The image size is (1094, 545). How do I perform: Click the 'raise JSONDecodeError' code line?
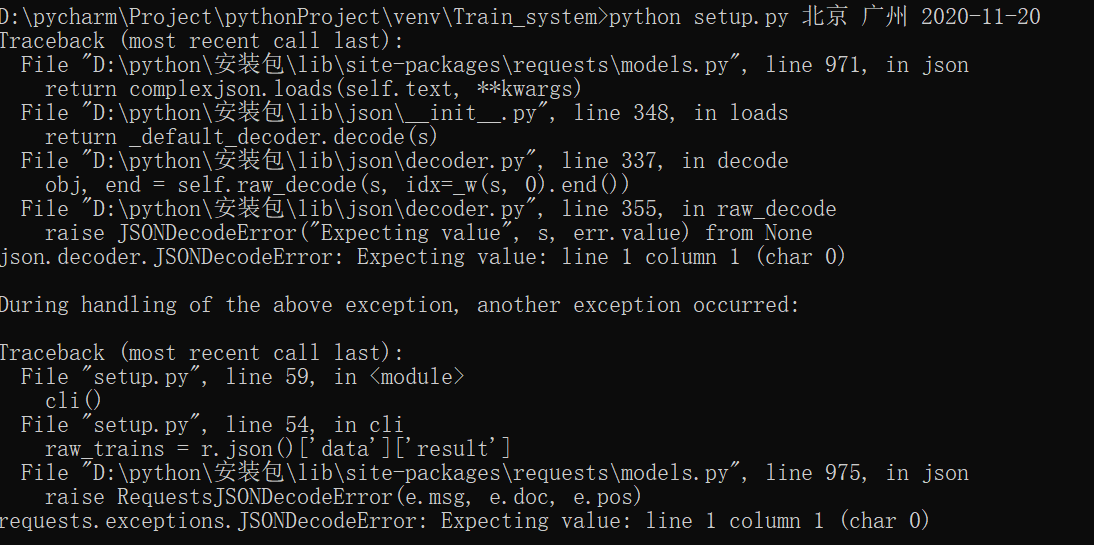tap(428, 233)
